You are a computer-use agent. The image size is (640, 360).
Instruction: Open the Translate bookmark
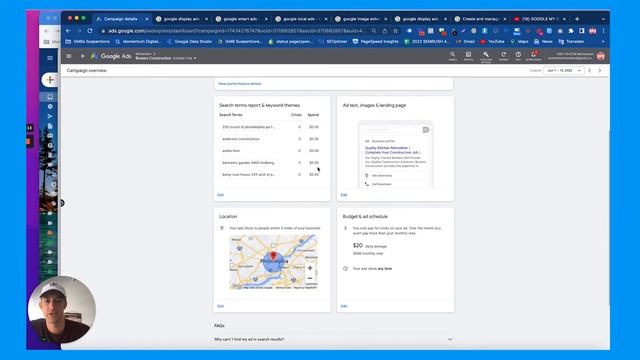tap(571, 42)
